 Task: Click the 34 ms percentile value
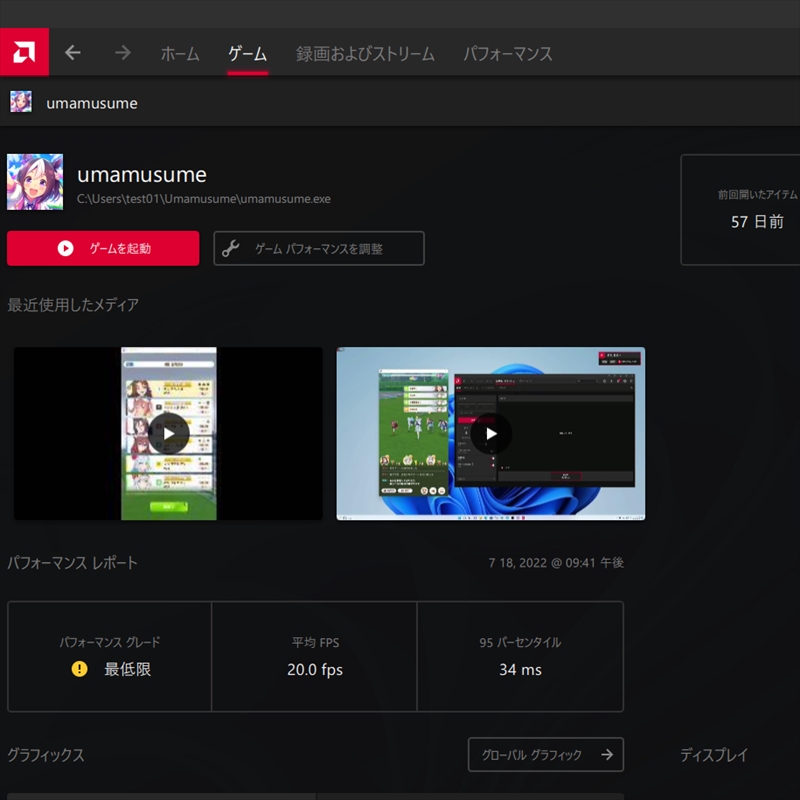coord(520,669)
